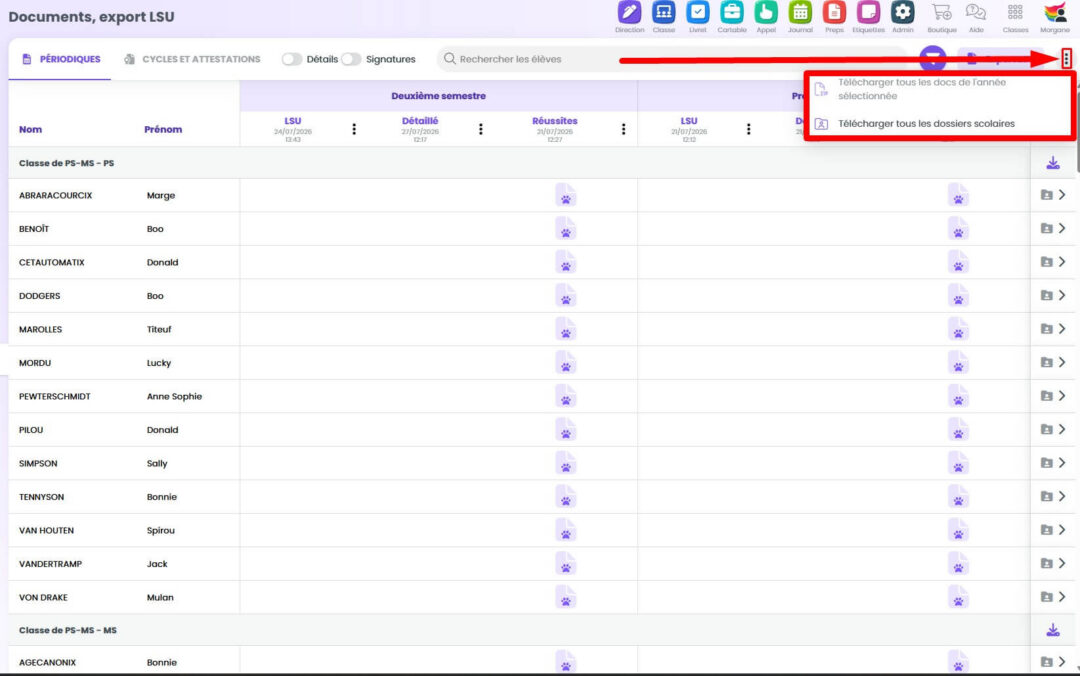The width and height of the screenshot is (1080, 676).
Task: Switch to the PÉRIODIQUES tab
Action: tap(61, 59)
